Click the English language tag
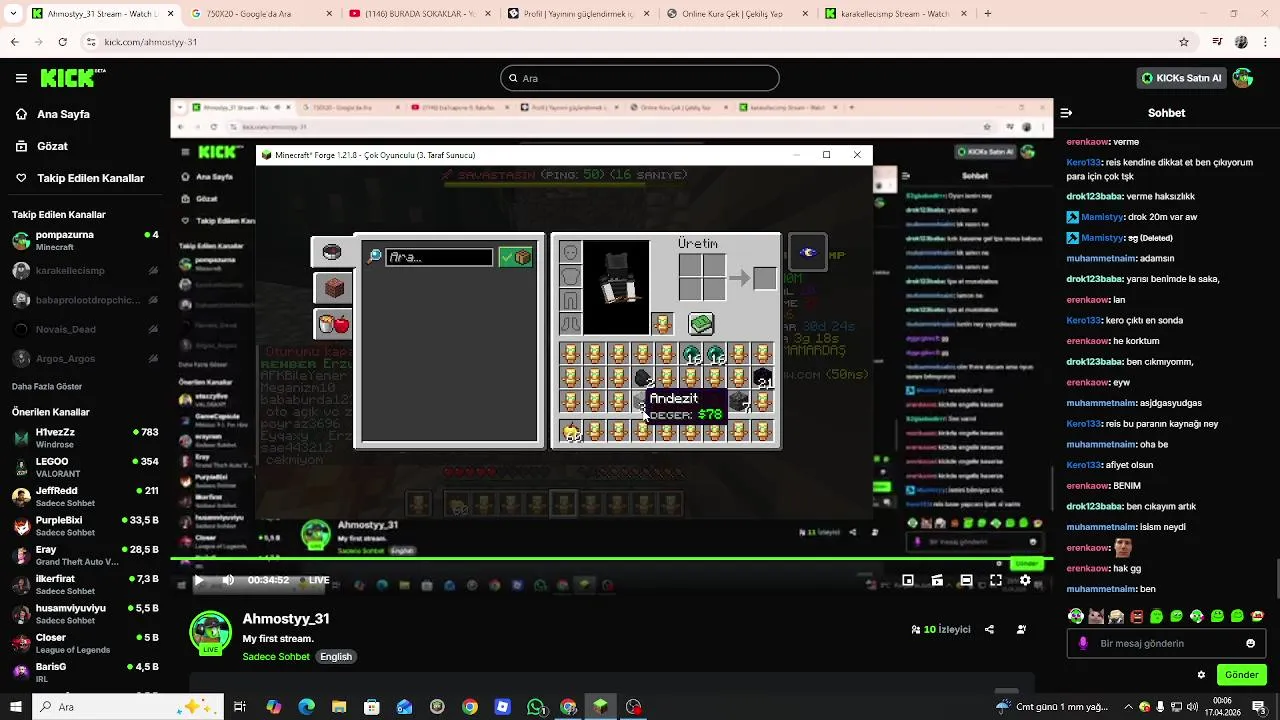1280x720 pixels. [336, 657]
